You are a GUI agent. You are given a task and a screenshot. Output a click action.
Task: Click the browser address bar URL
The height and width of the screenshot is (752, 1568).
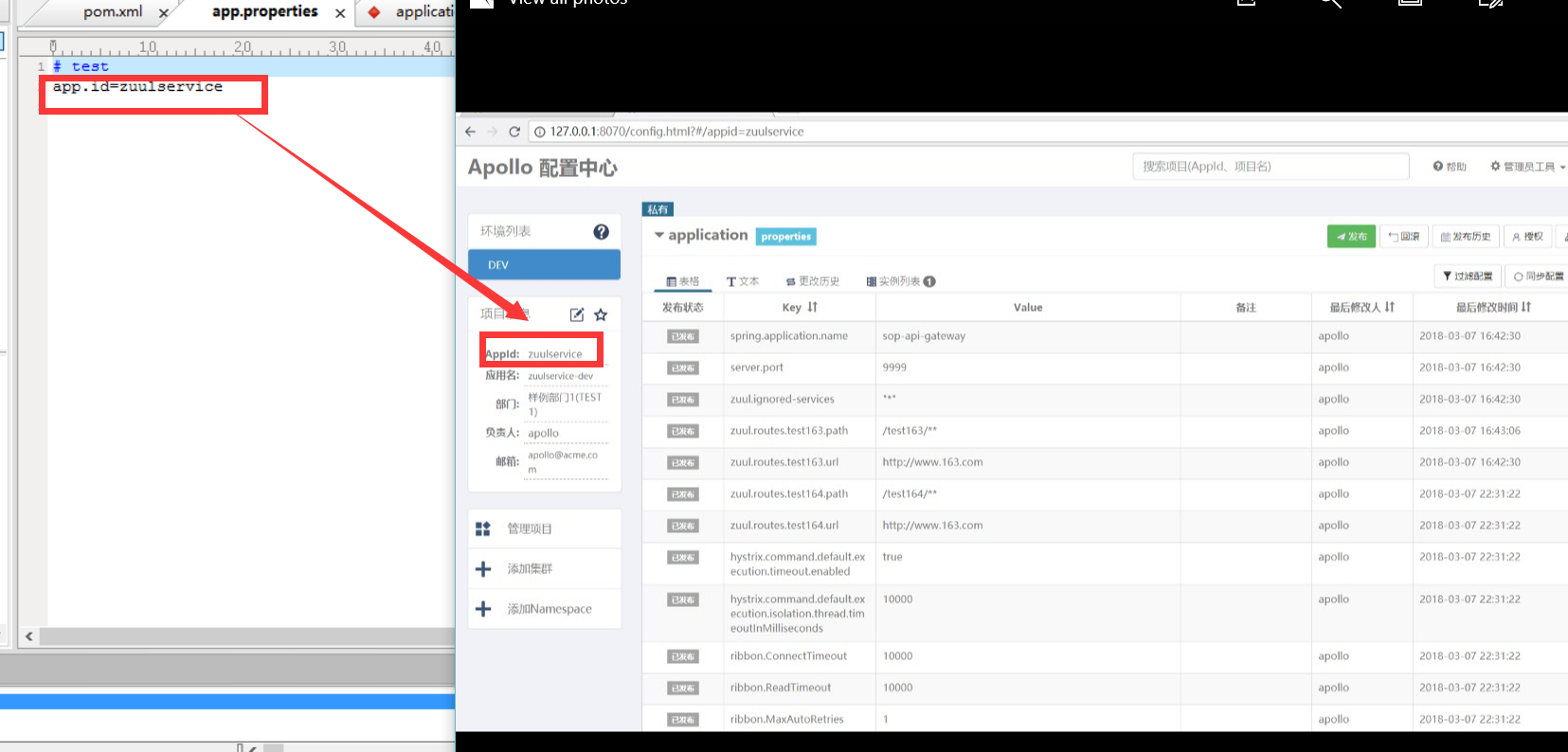676,132
